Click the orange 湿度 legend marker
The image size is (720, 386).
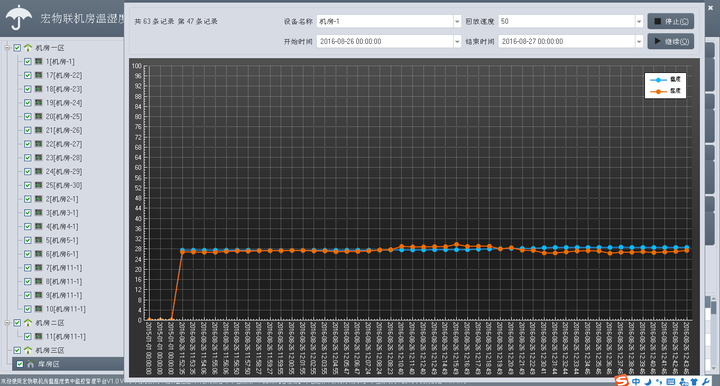coord(658,91)
